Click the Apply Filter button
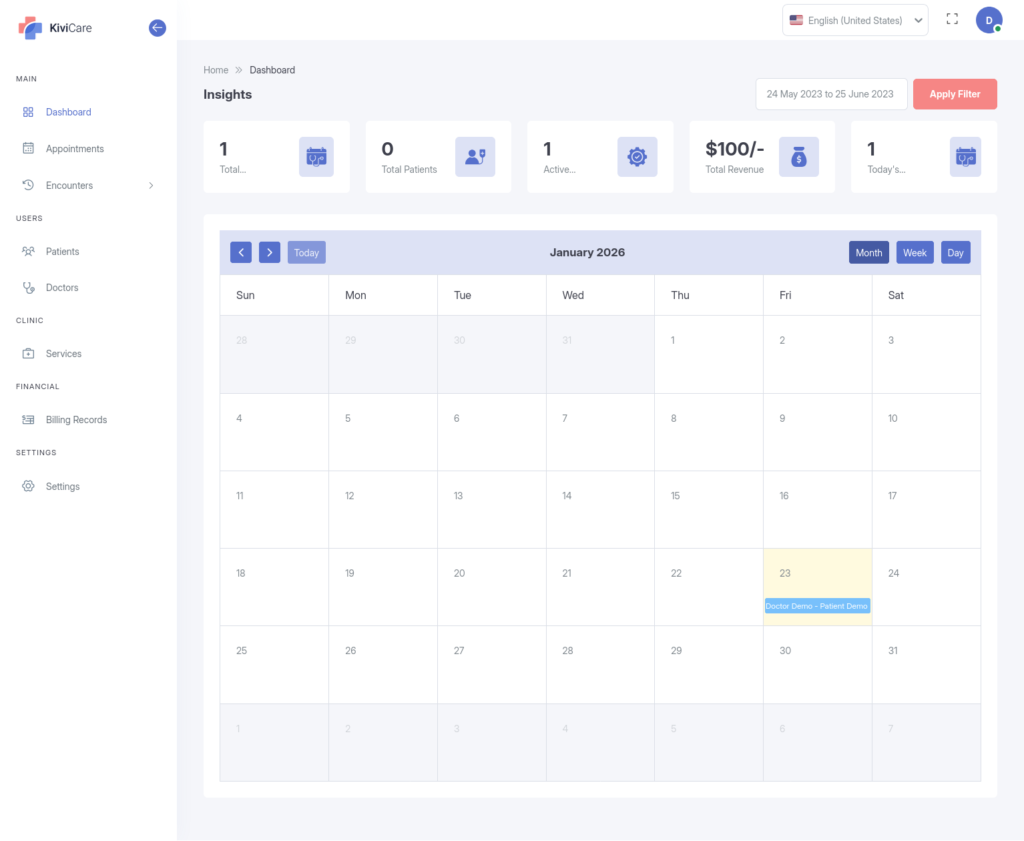 coord(954,94)
